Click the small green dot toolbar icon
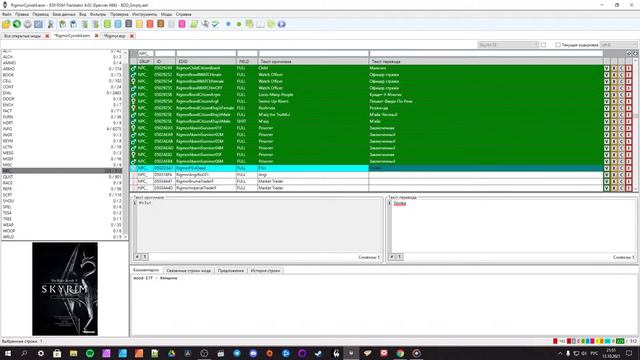The image size is (640, 360). [239, 24]
